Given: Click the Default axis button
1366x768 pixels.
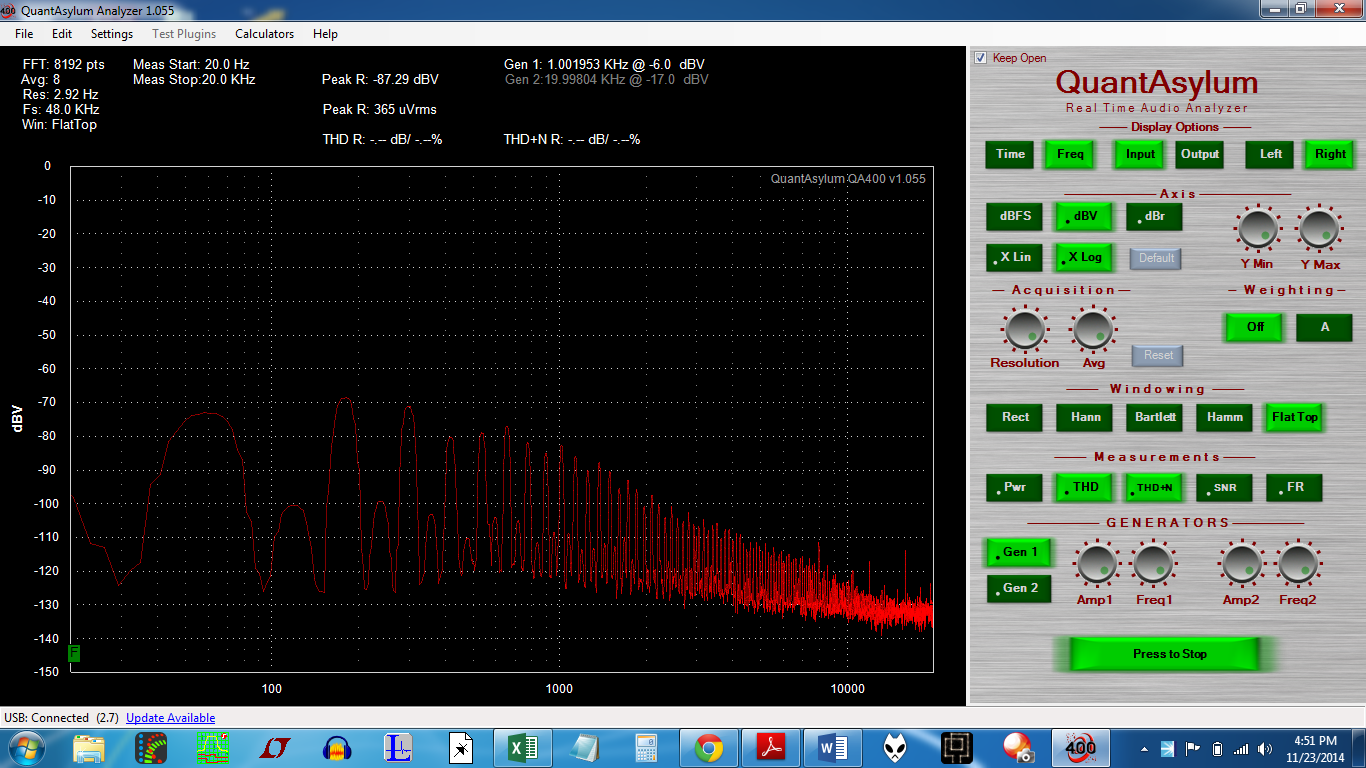Looking at the screenshot, I should [1156, 258].
